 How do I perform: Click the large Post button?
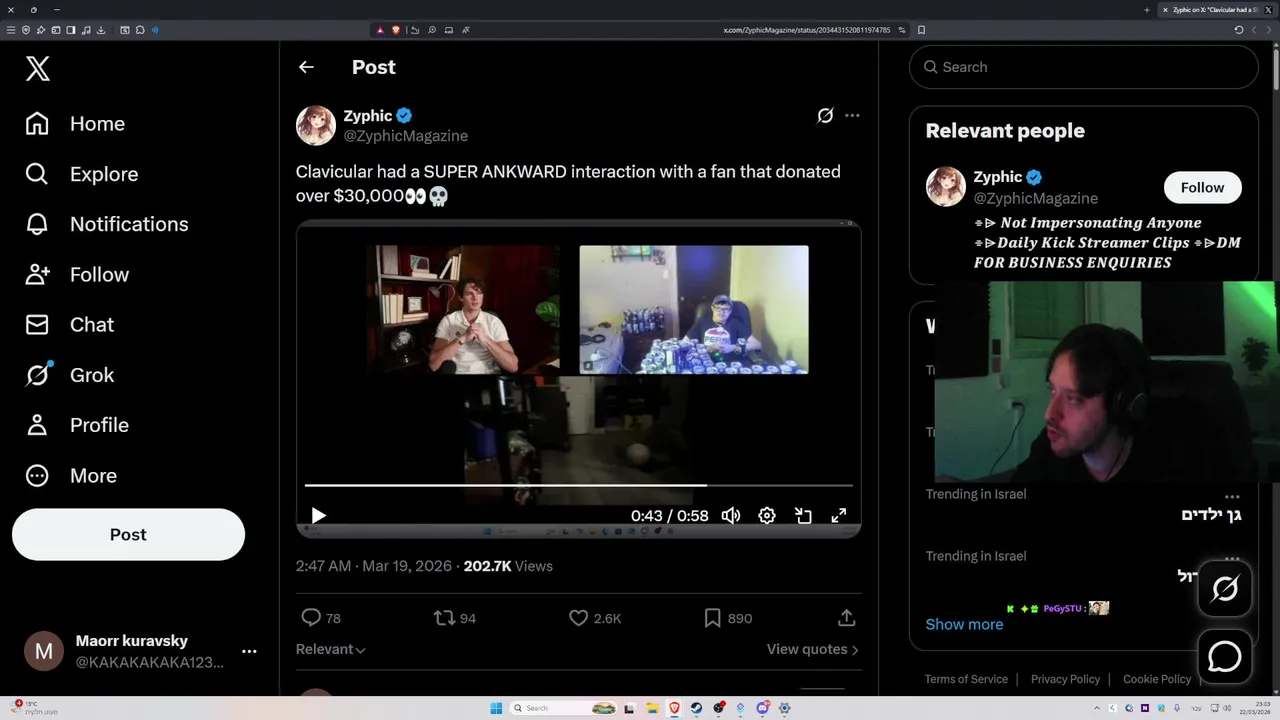pyautogui.click(x=128, y=534)
